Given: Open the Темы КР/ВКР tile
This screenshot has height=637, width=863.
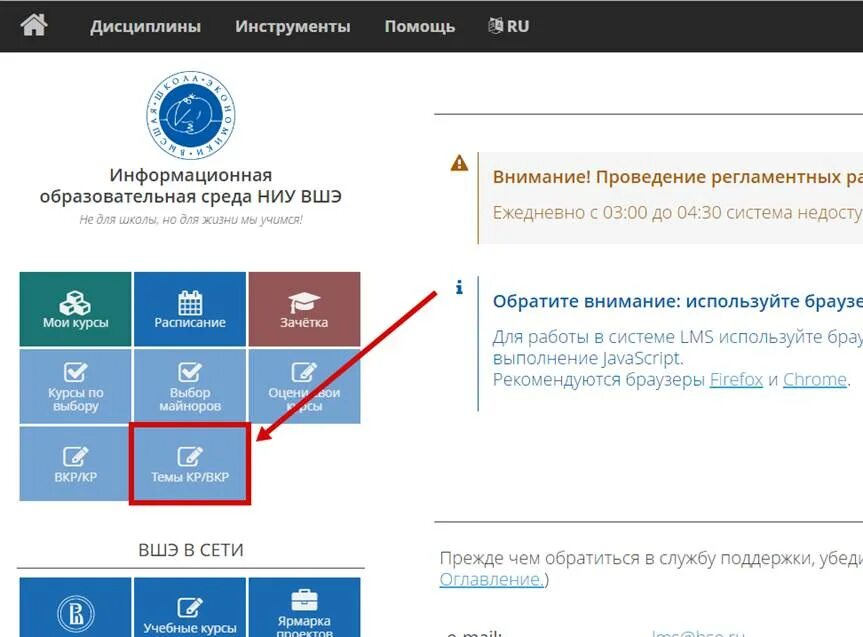Looking at the screenshot, I should point(190,464).
